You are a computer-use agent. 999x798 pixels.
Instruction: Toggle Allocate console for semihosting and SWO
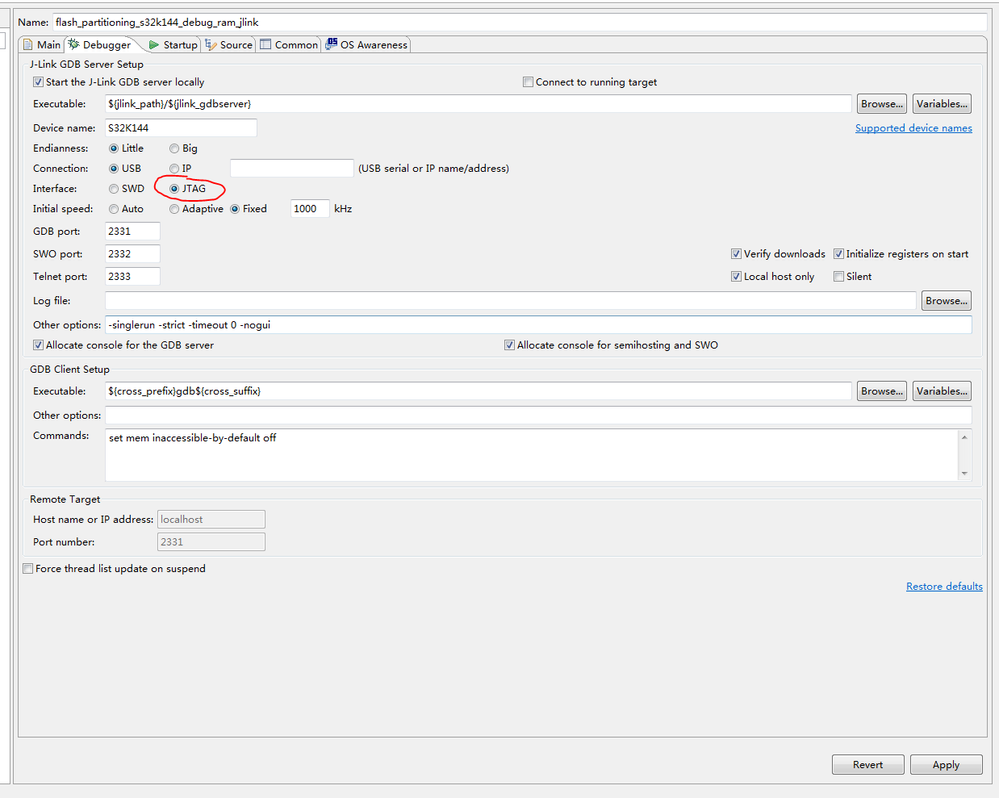pyautogui.click(x=509, y=345)
